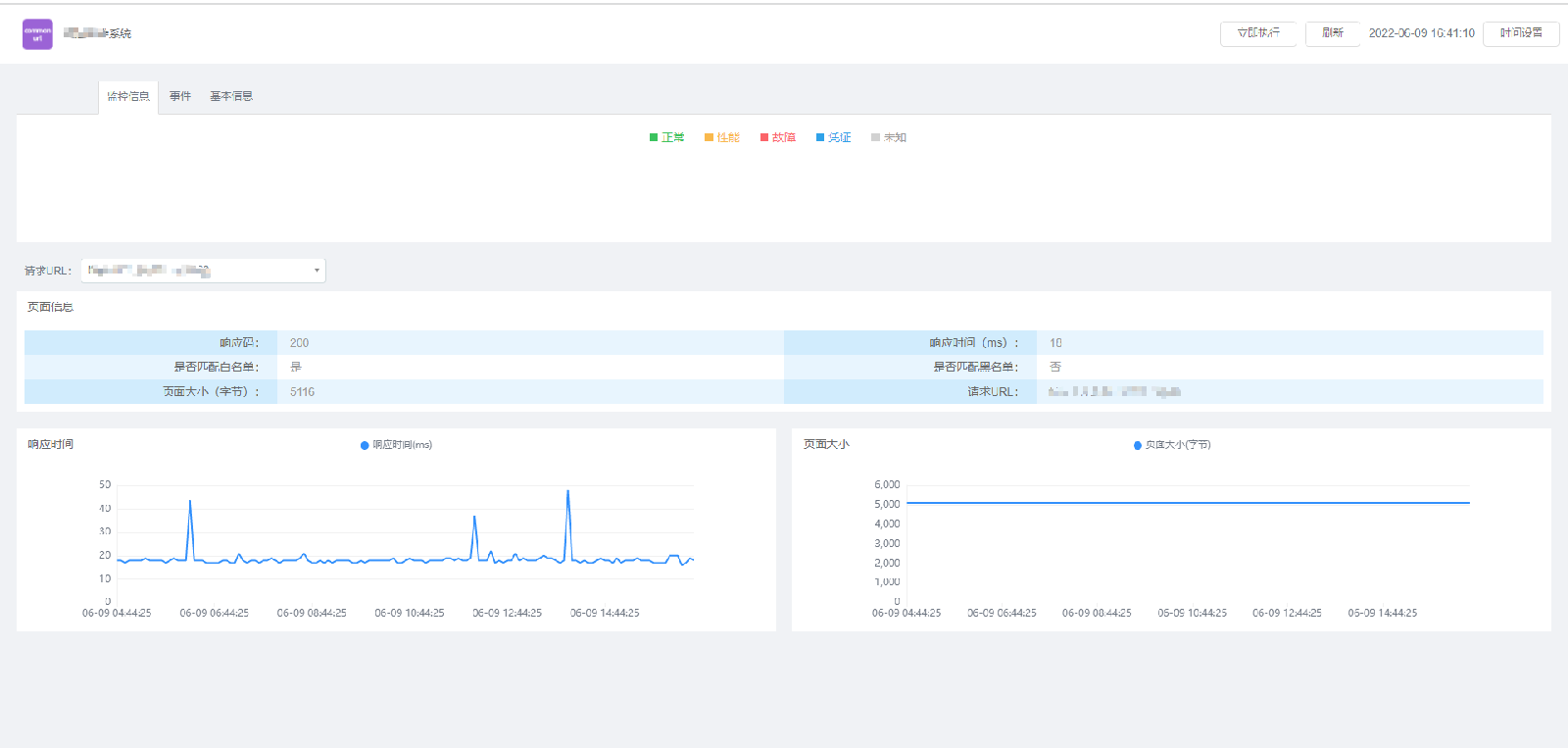
Task: Toggle the red 故障 legend item
Action: [778, 137]
